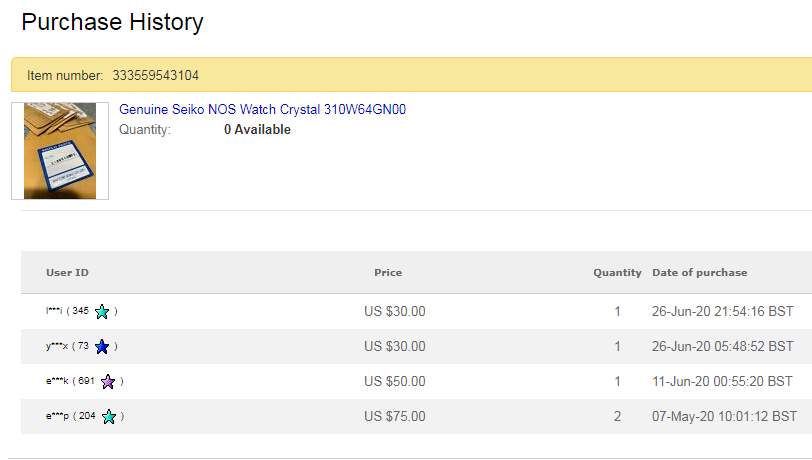Click the turquoise star beside user e***p
This screenshot has height=460, width=812.
(108, 417)
